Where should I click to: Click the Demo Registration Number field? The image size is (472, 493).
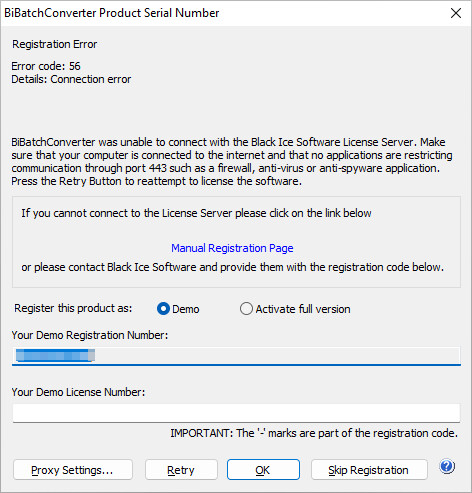[x=236, y=355]
